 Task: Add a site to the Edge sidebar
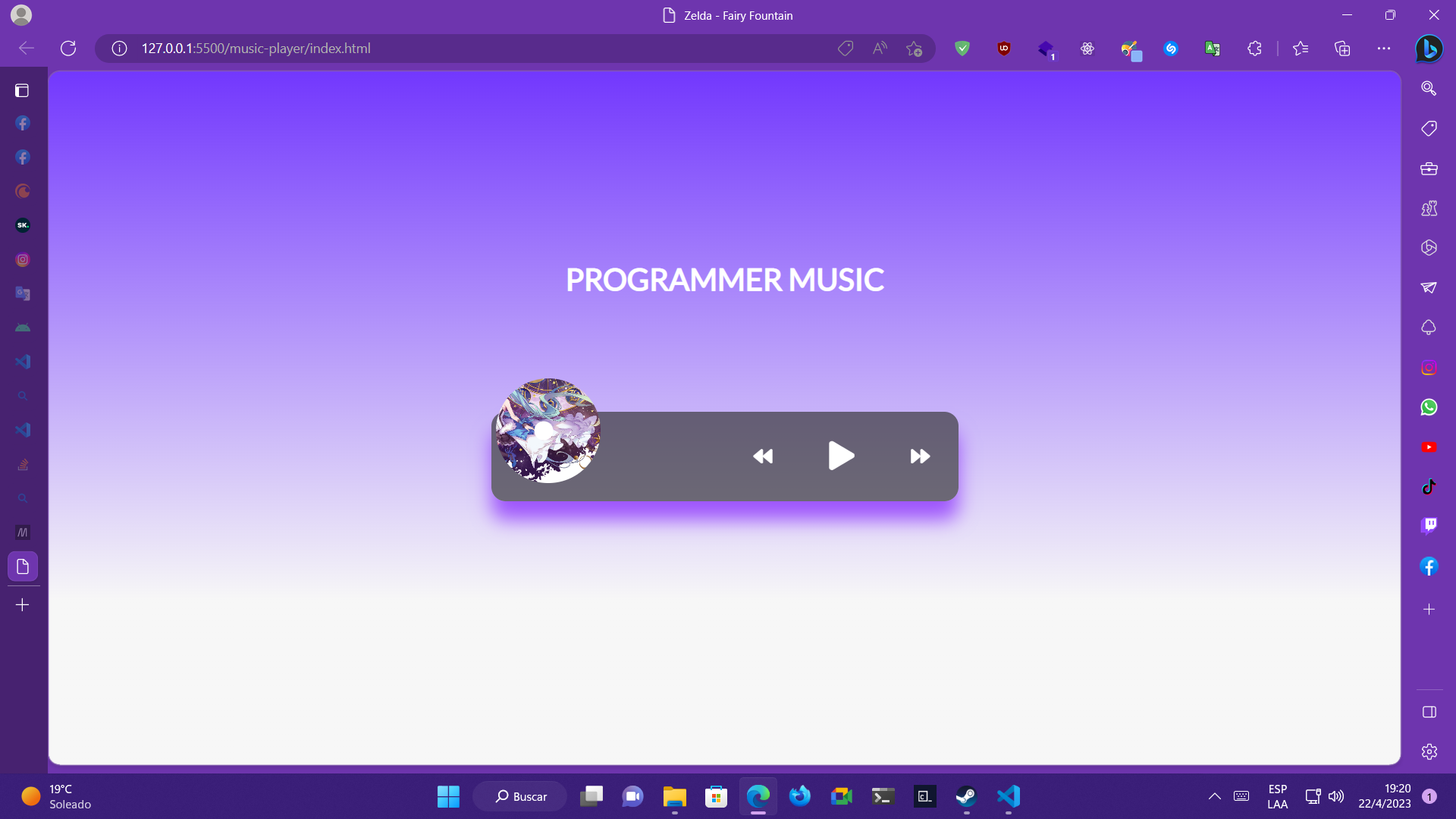click(1429, 609)
